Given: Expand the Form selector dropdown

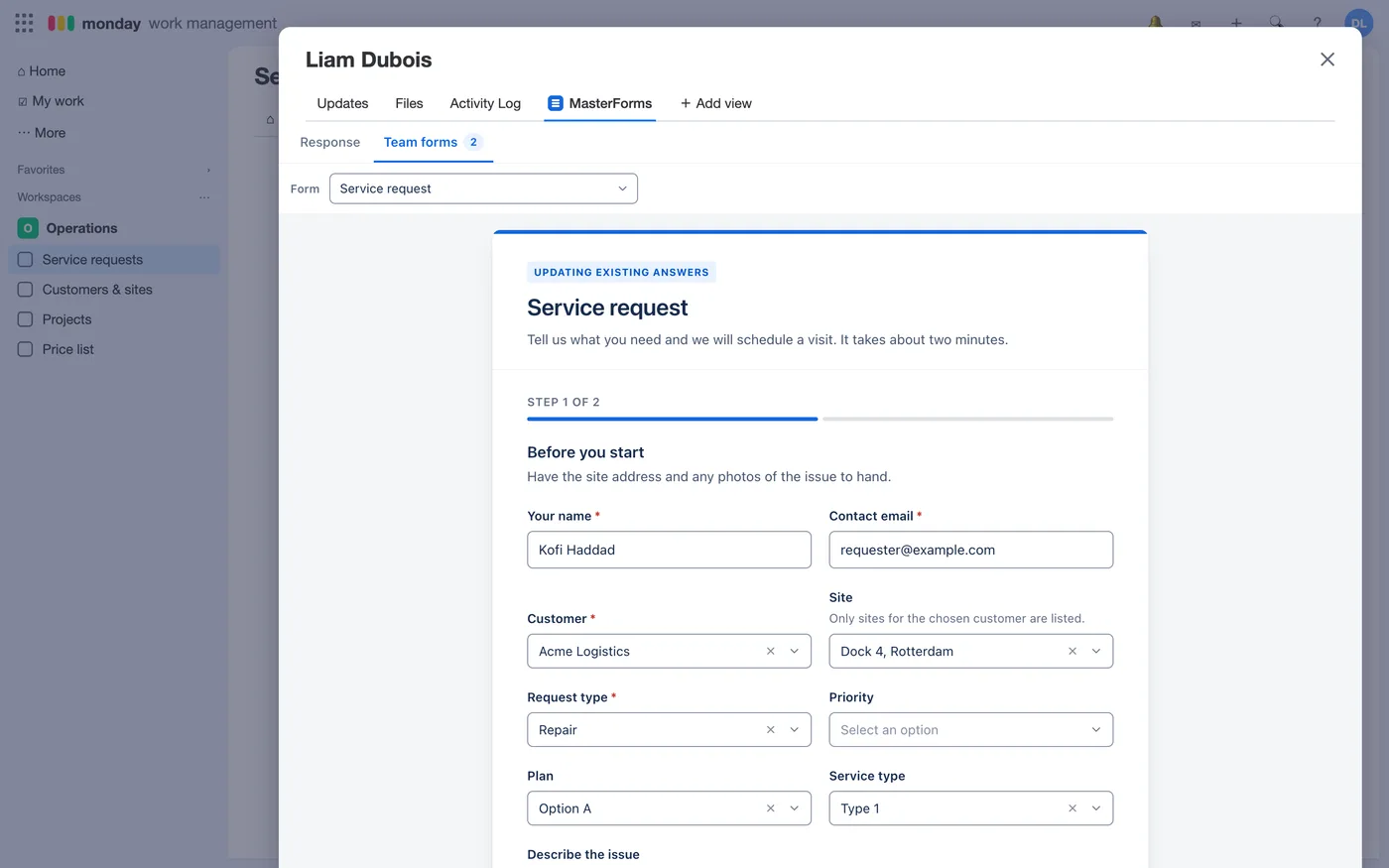Looking at the screenshot, I should coord(483,188).
